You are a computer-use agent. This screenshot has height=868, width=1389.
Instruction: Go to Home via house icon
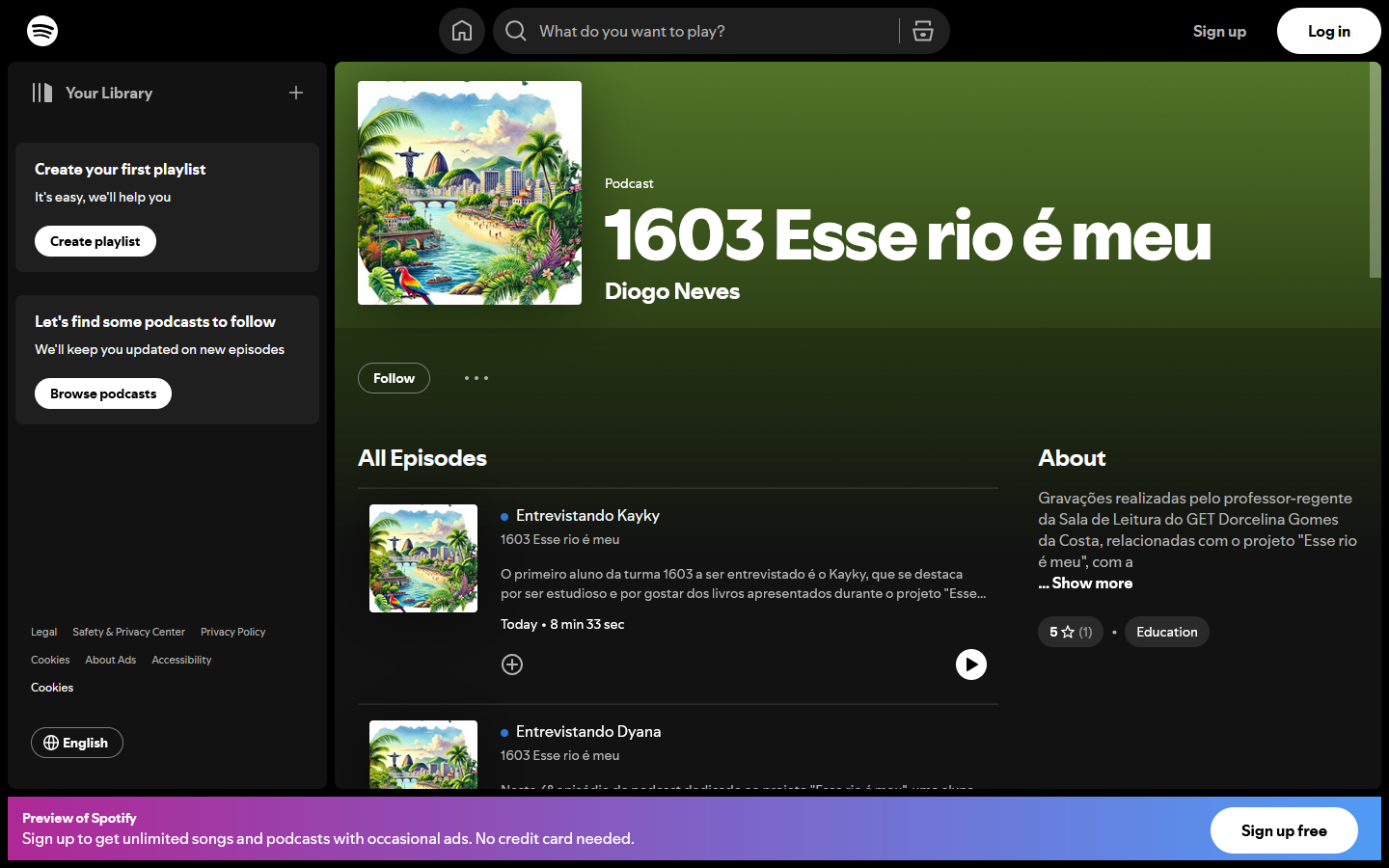[x=462, y=31]
